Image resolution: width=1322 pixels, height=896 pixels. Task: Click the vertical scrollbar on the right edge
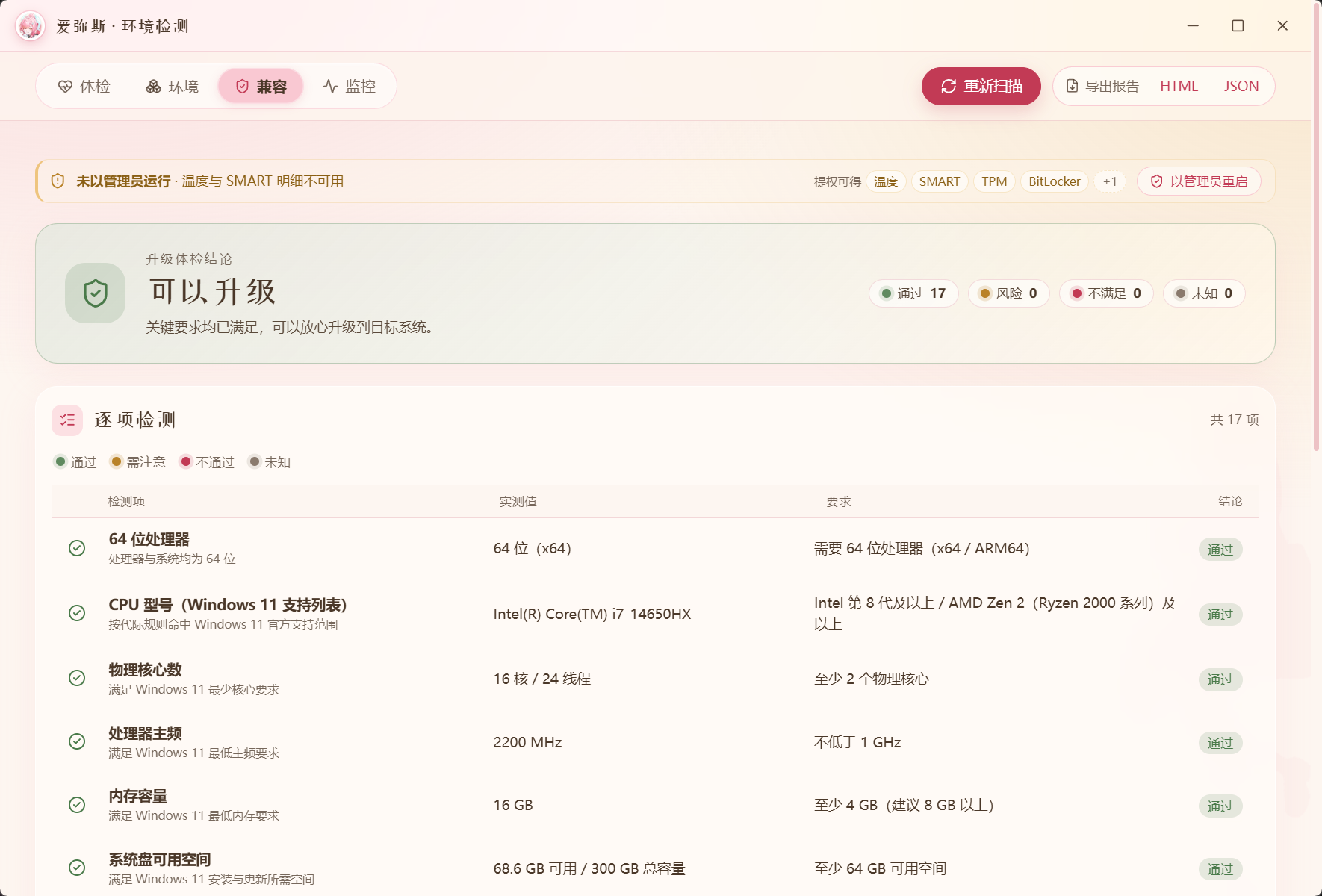tap(1316, 227)
